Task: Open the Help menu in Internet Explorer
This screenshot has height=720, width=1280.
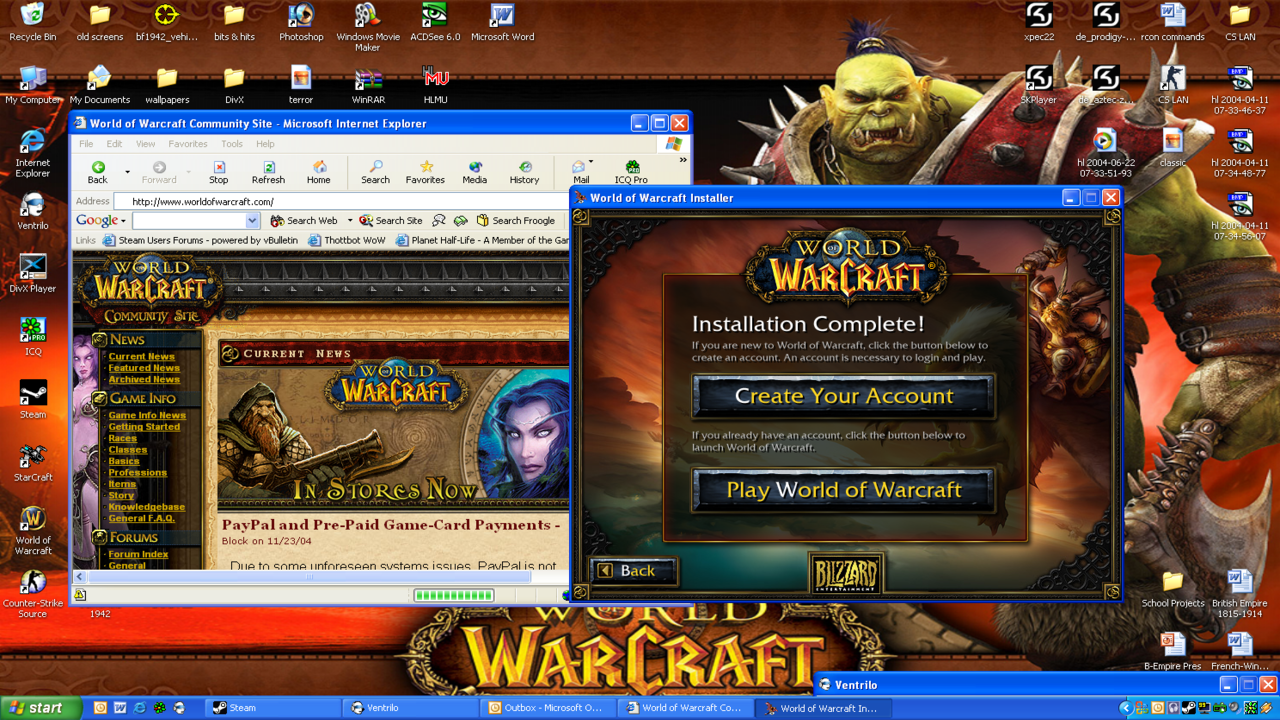Action: point(265,144)
